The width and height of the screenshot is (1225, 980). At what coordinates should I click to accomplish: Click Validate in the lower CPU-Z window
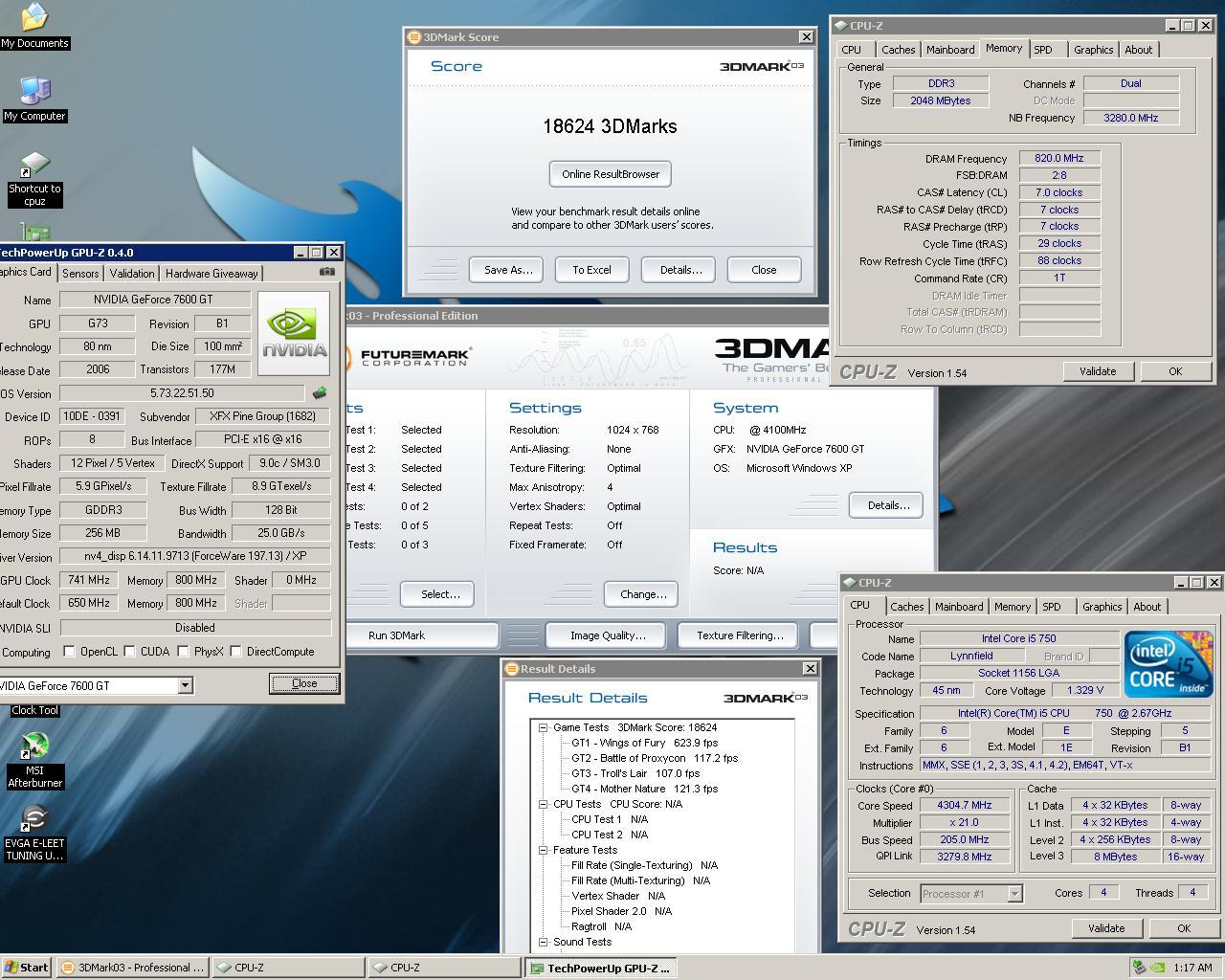click(1106, 928)
